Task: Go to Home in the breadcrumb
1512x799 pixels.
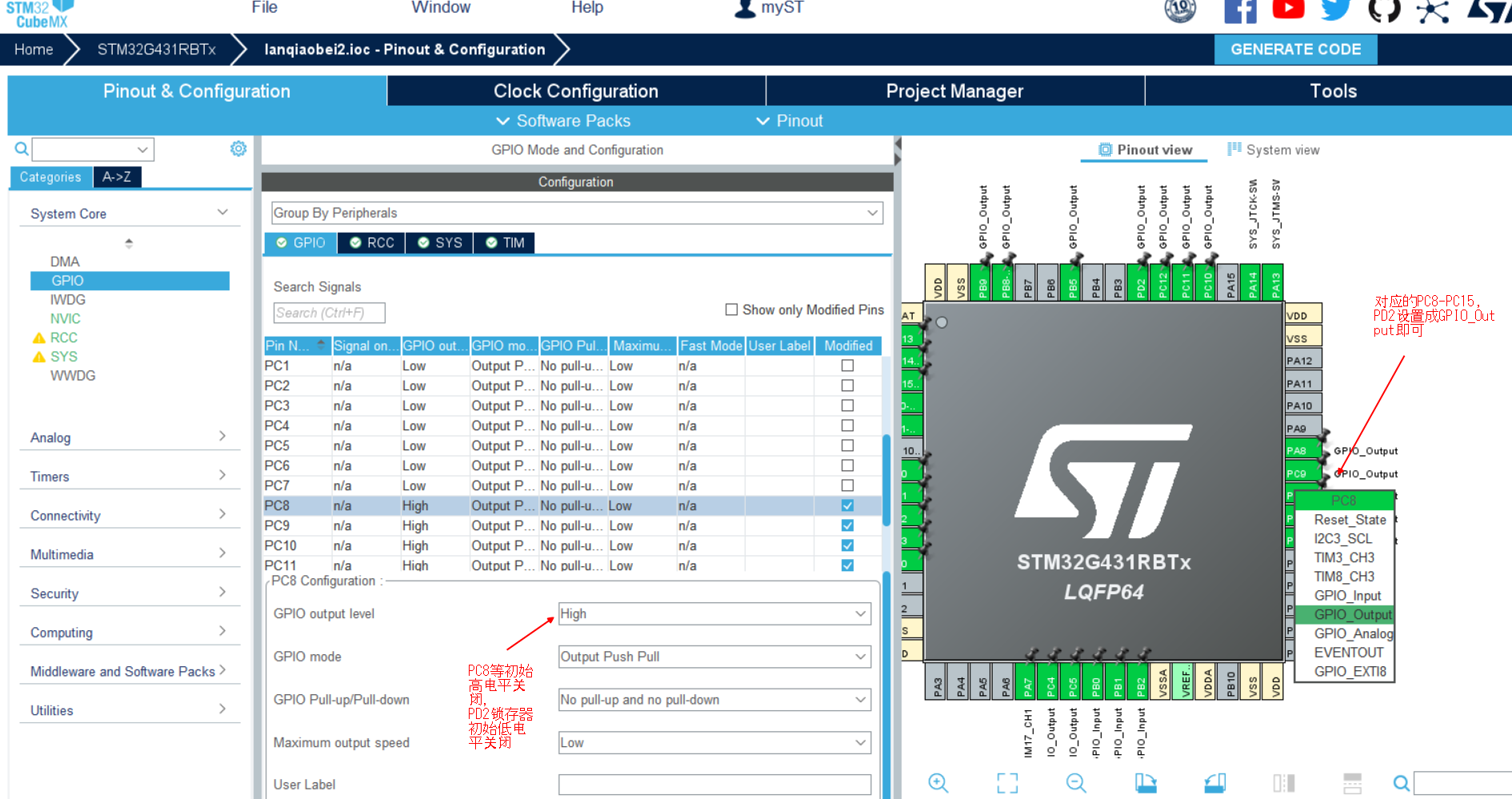Action: [34, 50]
